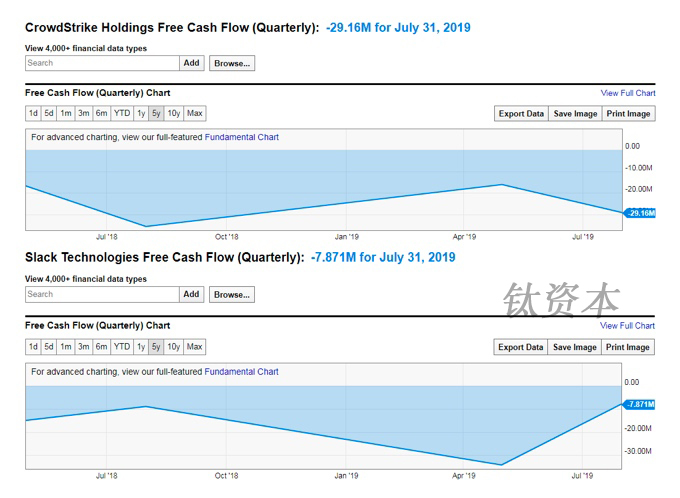Image resolution: width=680 pixels, height=498 pixels.
Task: Click CrowdStrike Holdings Free Cash Flow title
Action: 172,28
